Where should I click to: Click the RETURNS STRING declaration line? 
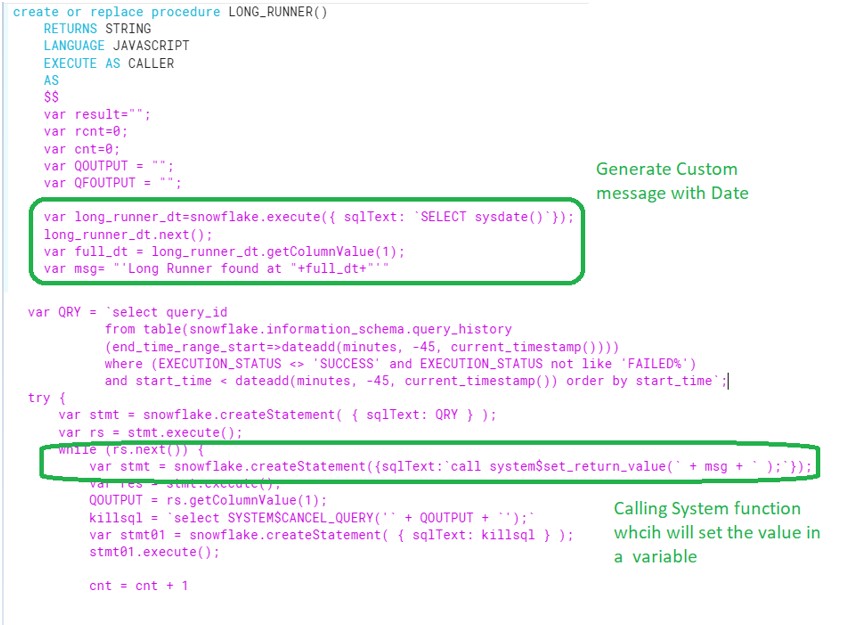click(95, 29)
